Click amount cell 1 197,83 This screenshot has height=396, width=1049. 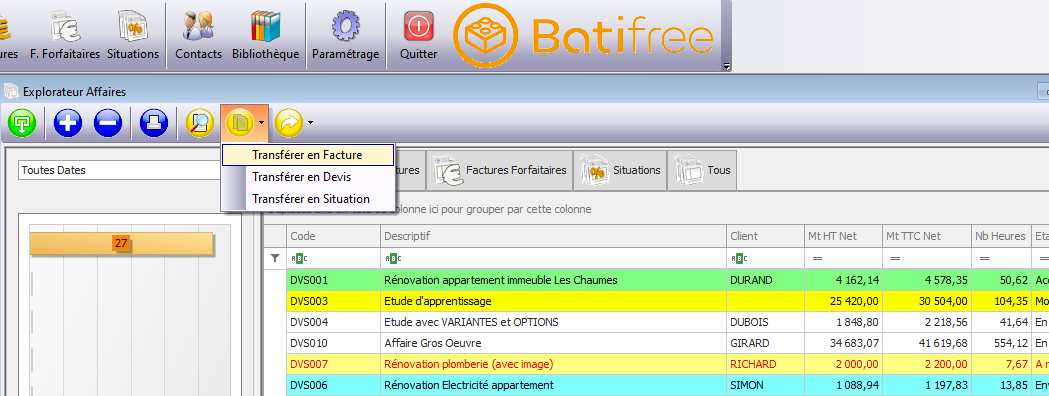coord(926,385)
